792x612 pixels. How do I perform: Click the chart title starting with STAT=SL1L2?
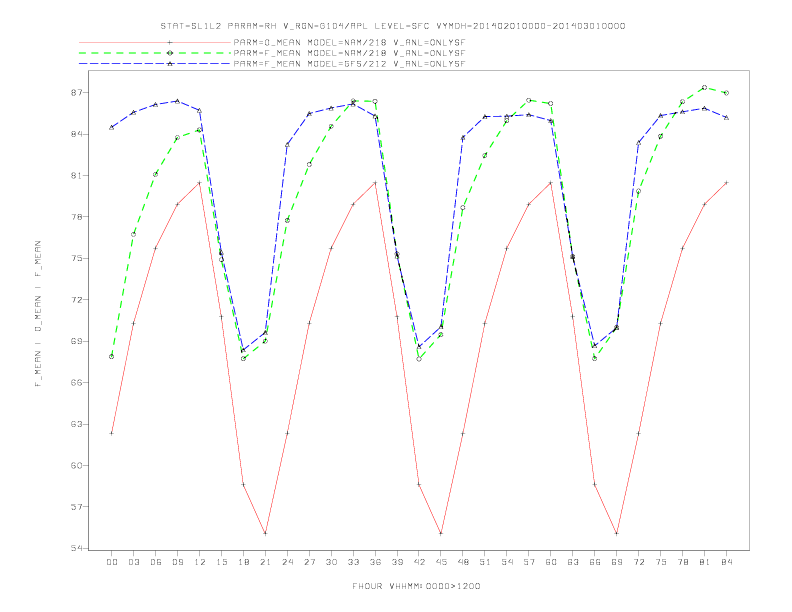(x=393, y=26)
